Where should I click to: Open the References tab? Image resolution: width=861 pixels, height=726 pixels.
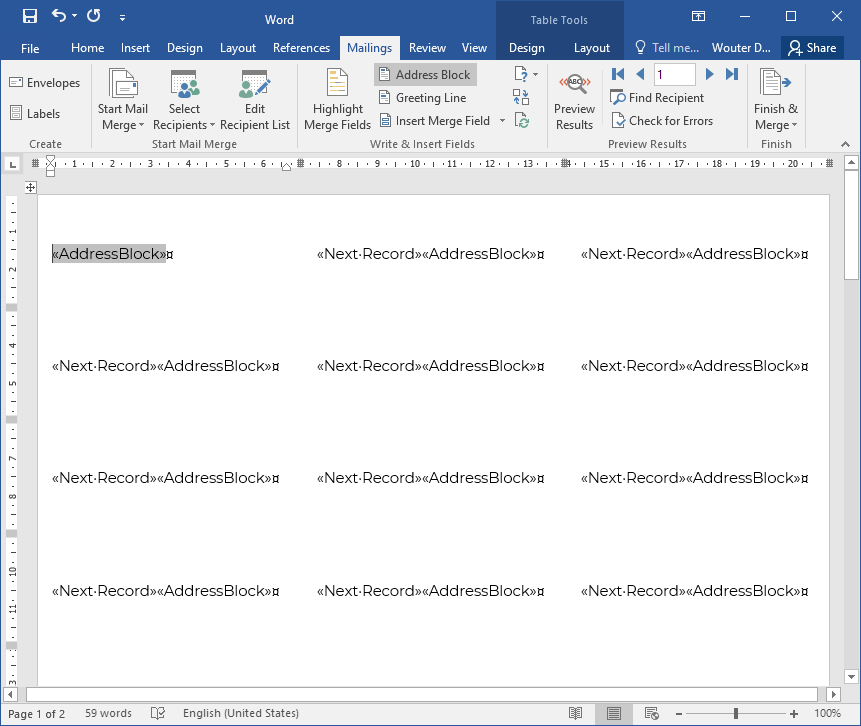pyautogui.click(x=301, y=48)
